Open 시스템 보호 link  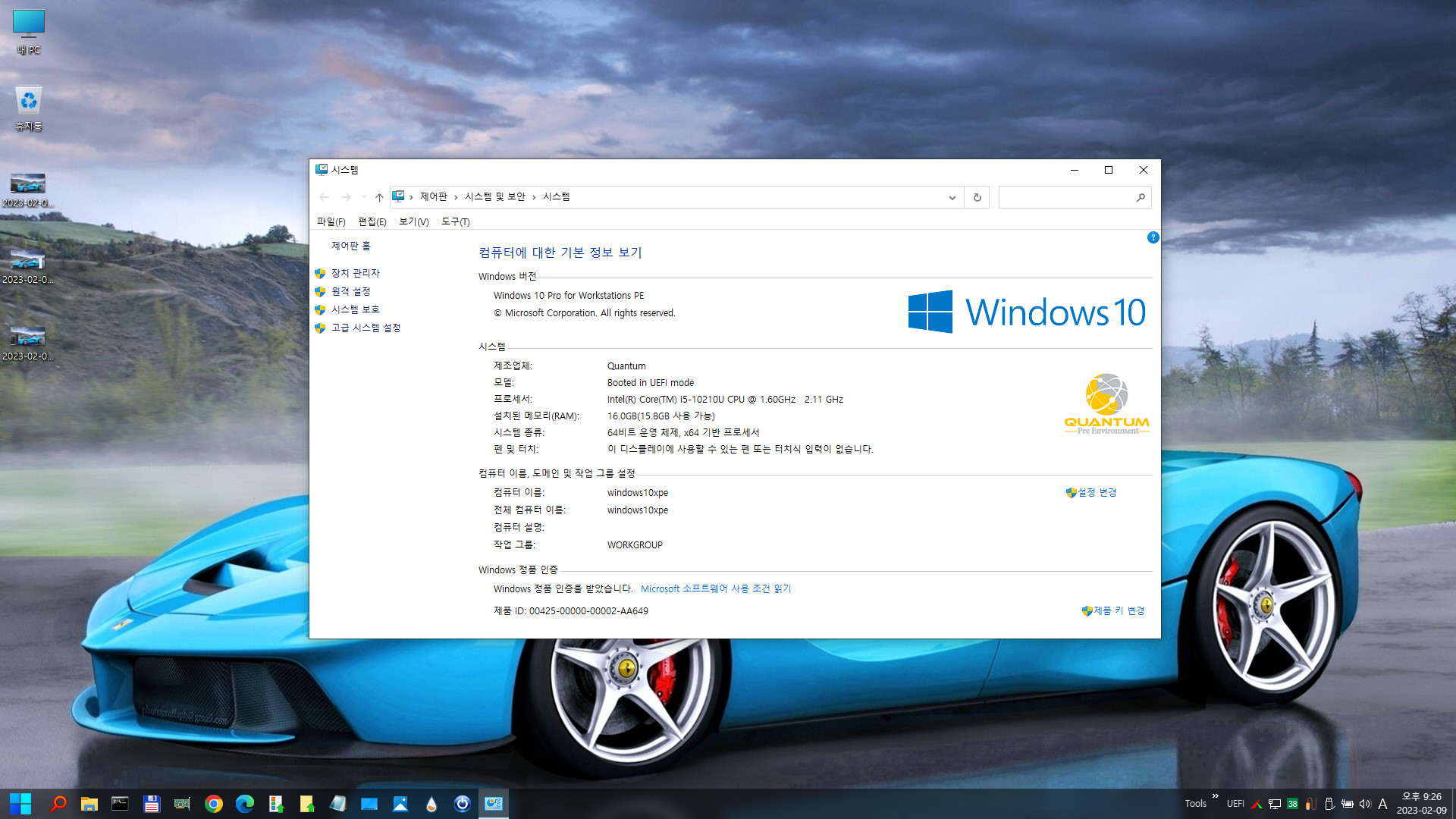(x=355, y=309)
